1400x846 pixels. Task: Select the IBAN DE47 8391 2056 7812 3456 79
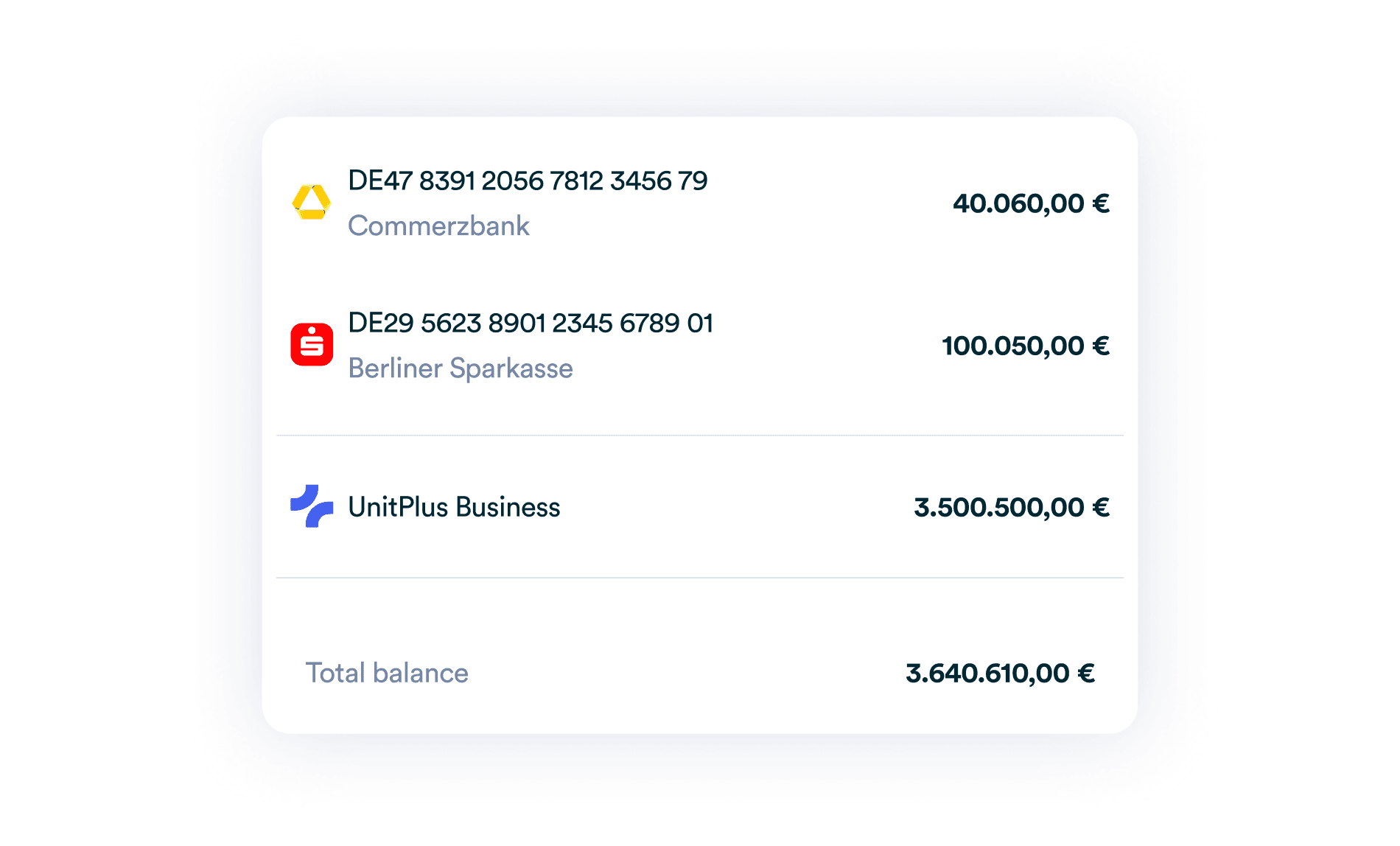pyautogui.click(x=528, y=181)
